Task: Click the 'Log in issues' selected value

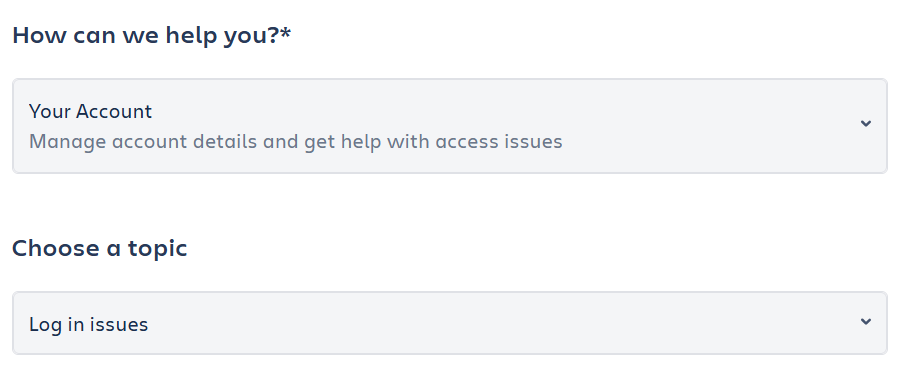Action: pyautogui.click(x=89, y=324)
